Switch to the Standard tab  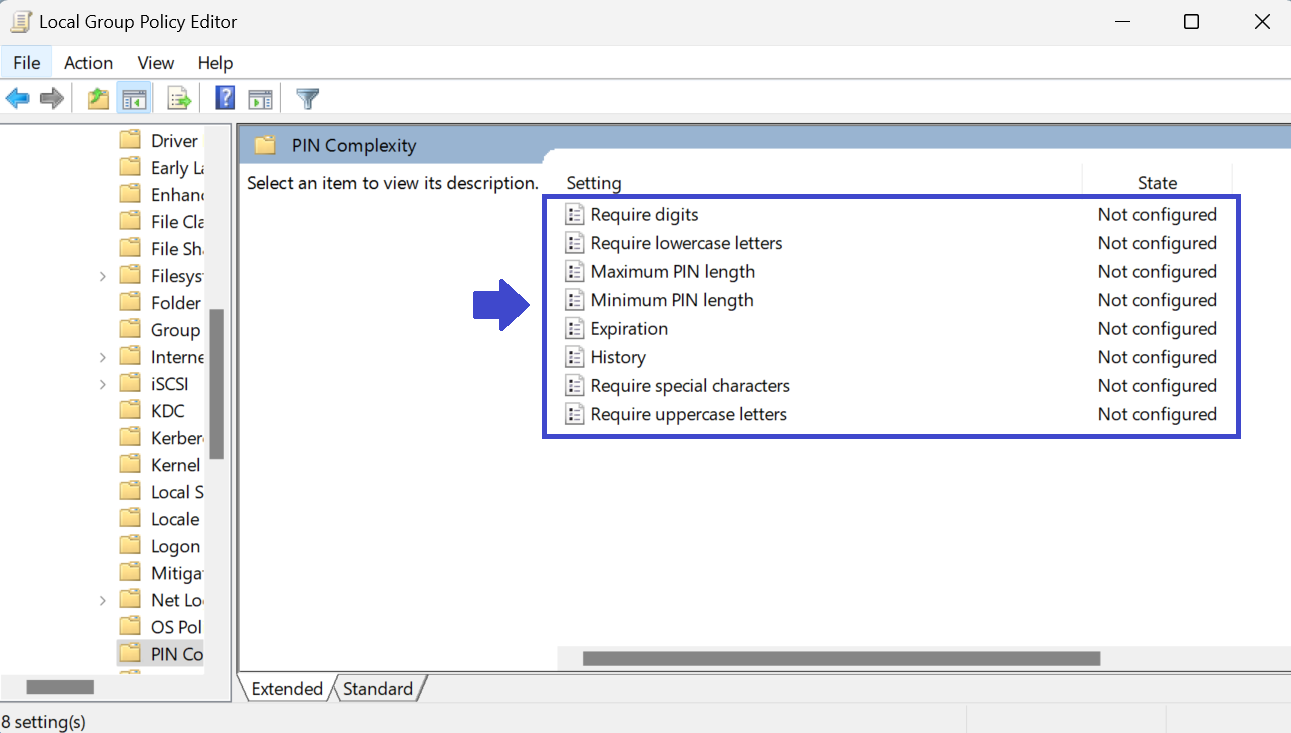click(378, 688)
